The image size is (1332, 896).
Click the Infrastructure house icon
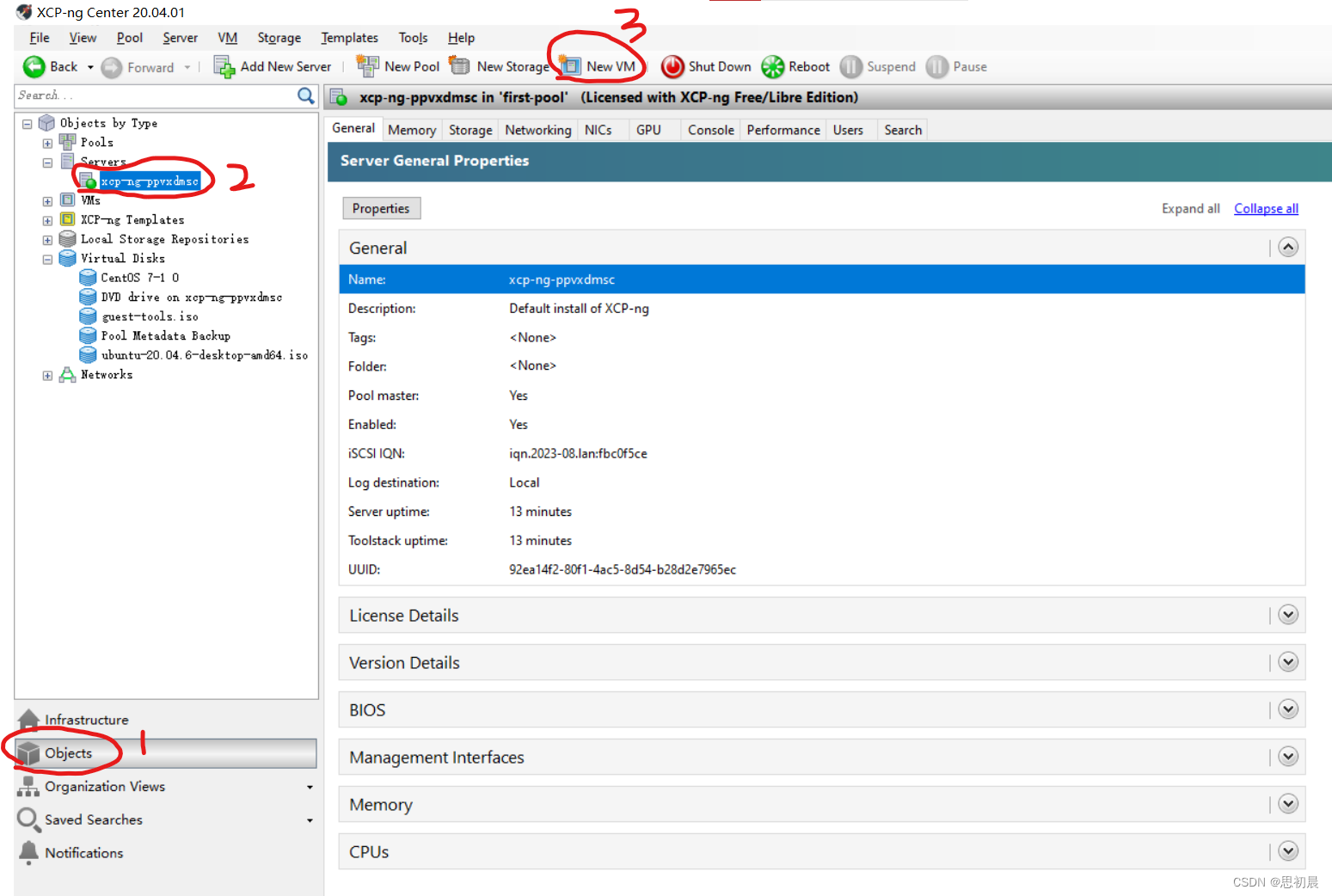tap(29, 719)
